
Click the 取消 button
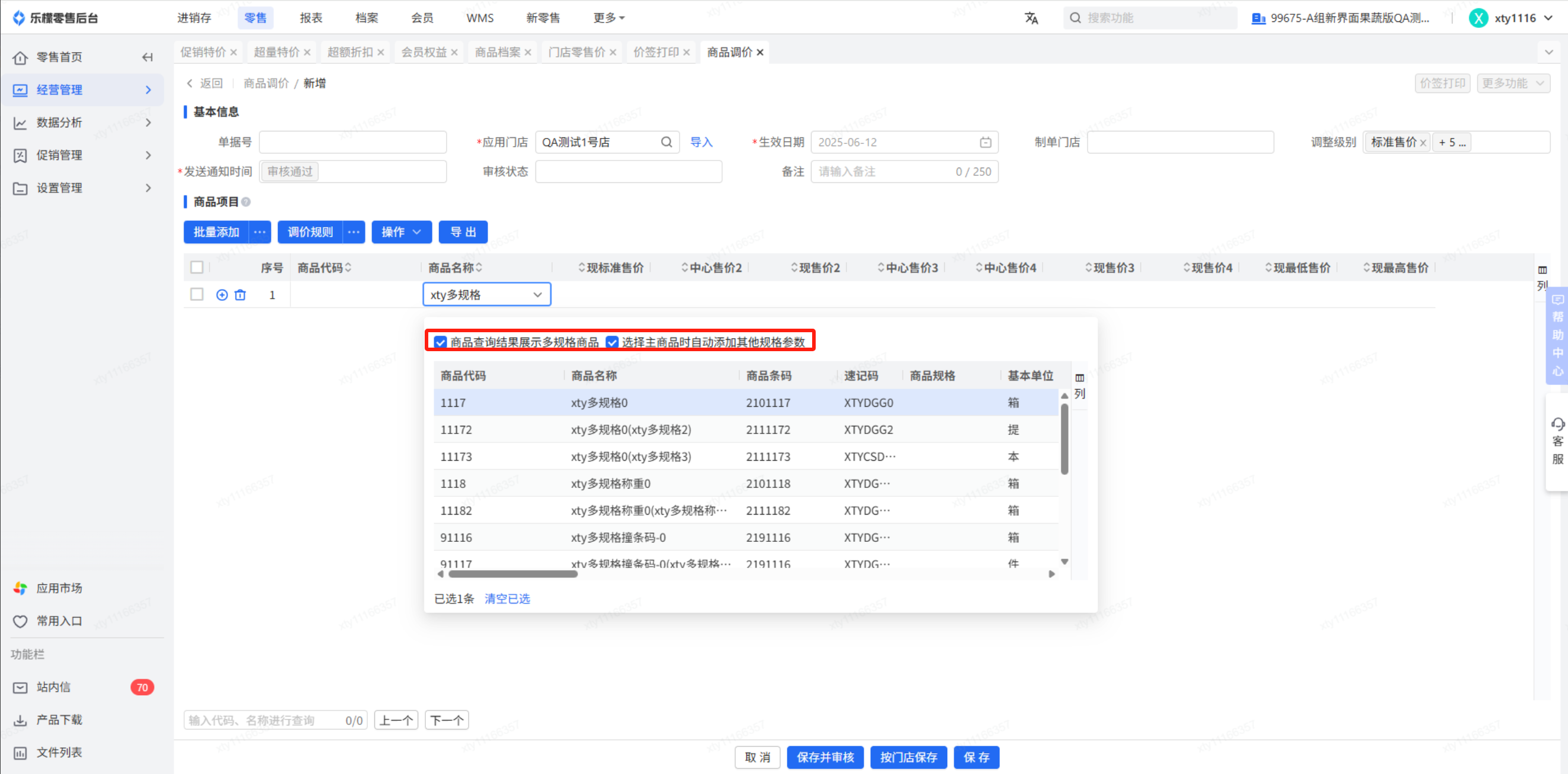[x=757, y=758]
